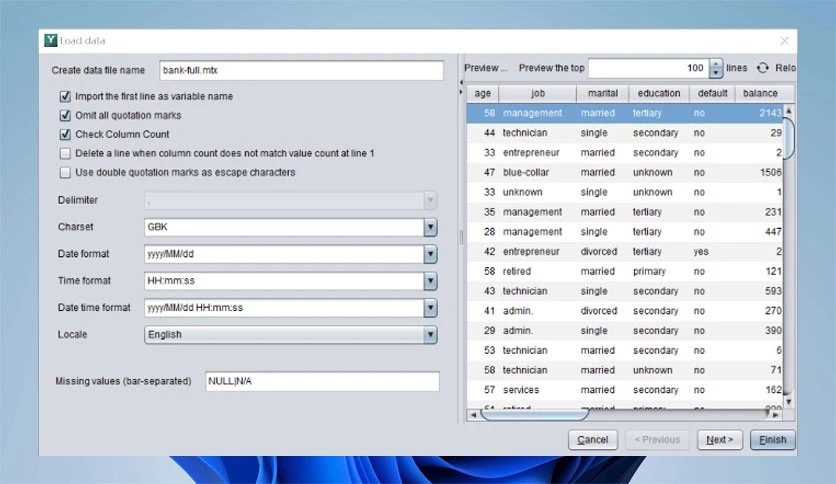
Task: Open the Charset dropdown showing GBK
Action: pyautogui.click(x=430, y=227)
